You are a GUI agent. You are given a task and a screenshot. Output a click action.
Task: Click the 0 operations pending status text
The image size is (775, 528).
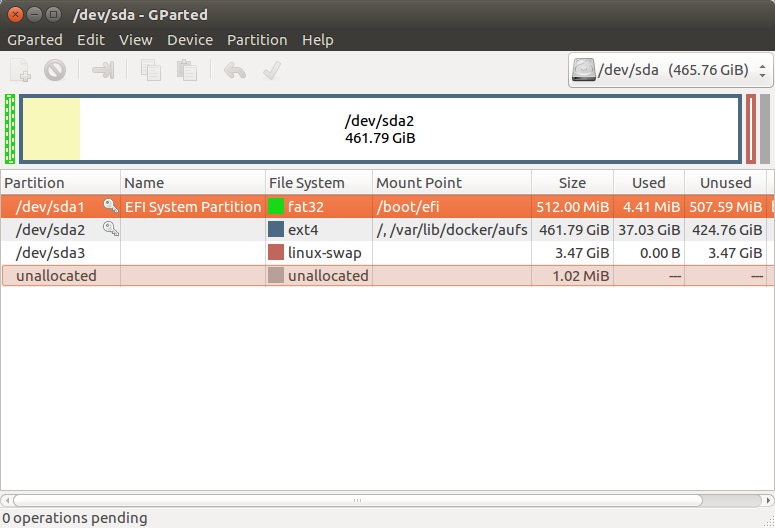coord(75,518)
